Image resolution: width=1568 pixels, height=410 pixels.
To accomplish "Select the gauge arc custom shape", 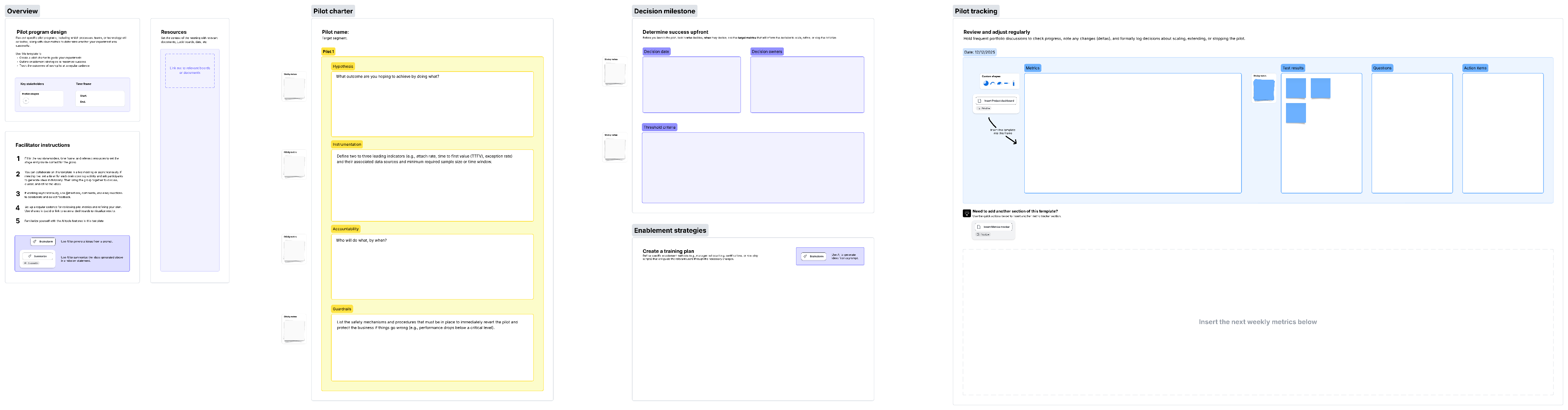I will (993, 83).
